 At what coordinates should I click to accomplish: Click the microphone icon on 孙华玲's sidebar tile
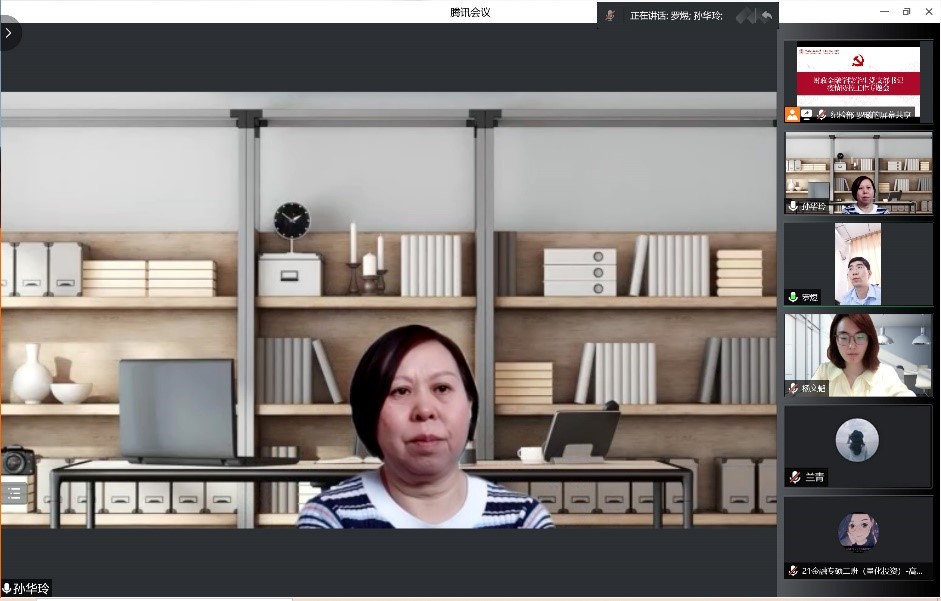(x=793, y=206)
